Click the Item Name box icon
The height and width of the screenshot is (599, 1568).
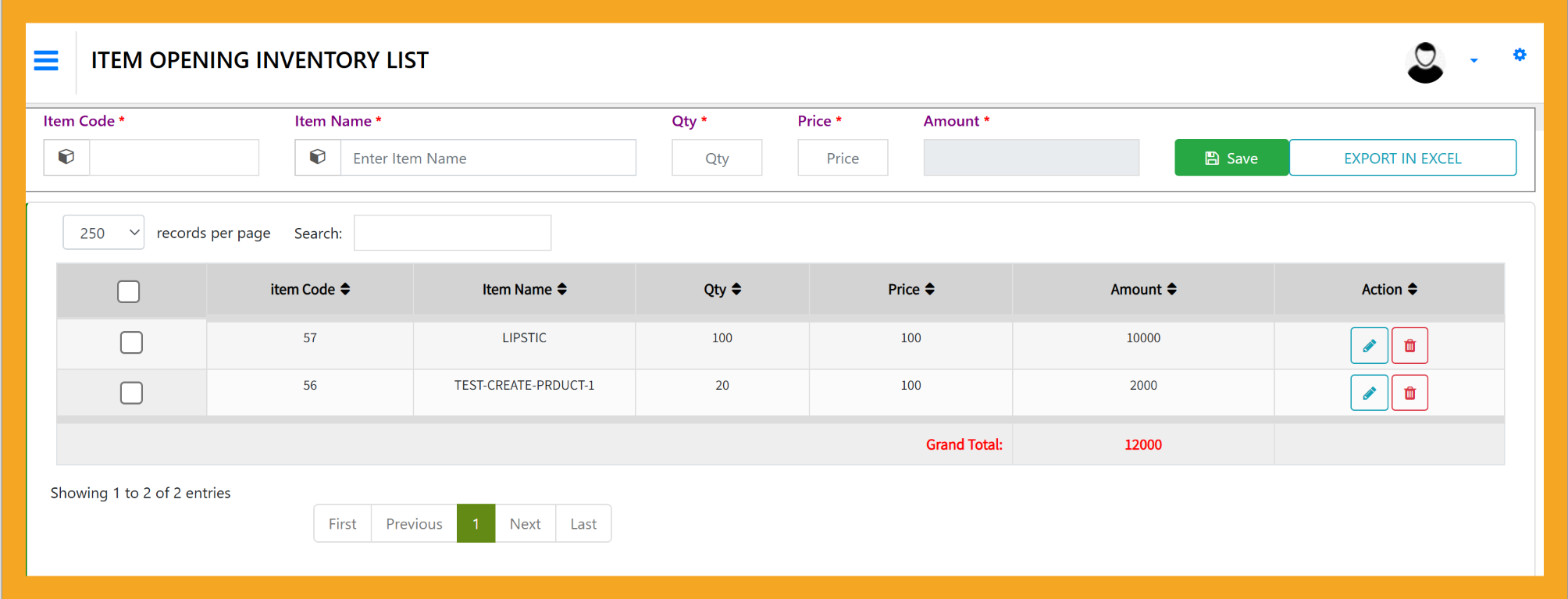pos(318,158)
